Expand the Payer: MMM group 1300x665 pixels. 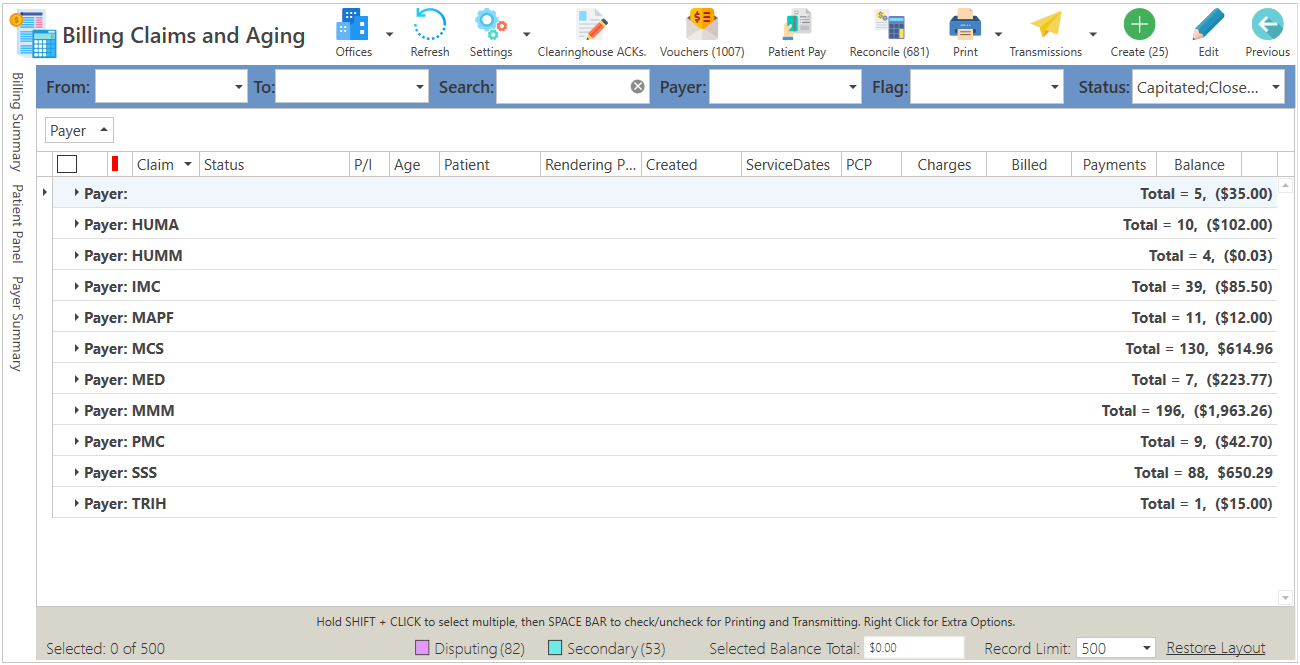click(77, 410)
